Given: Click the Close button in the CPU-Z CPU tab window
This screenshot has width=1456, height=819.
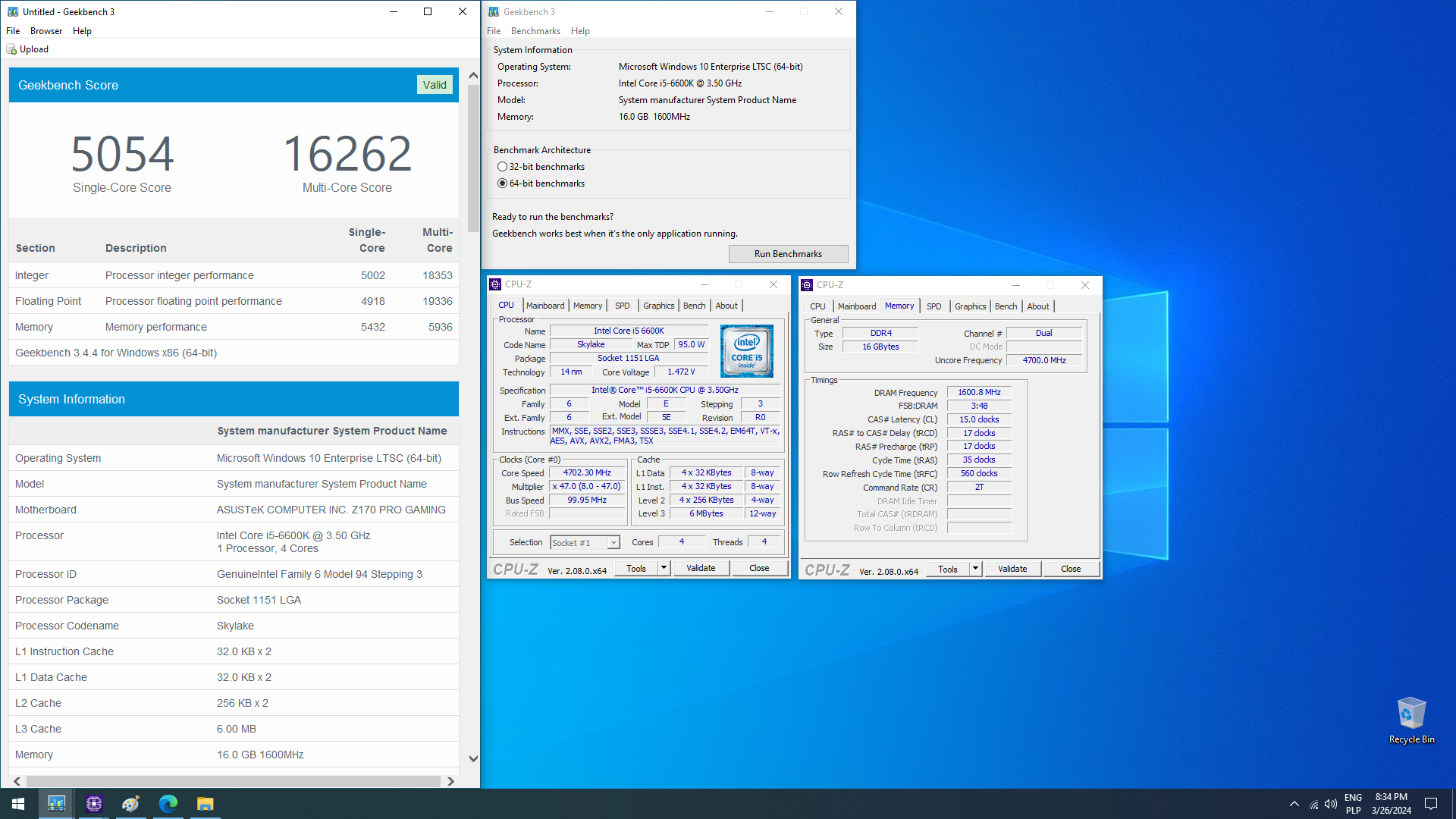Looking at the screenshot, I should coord(759,568).
